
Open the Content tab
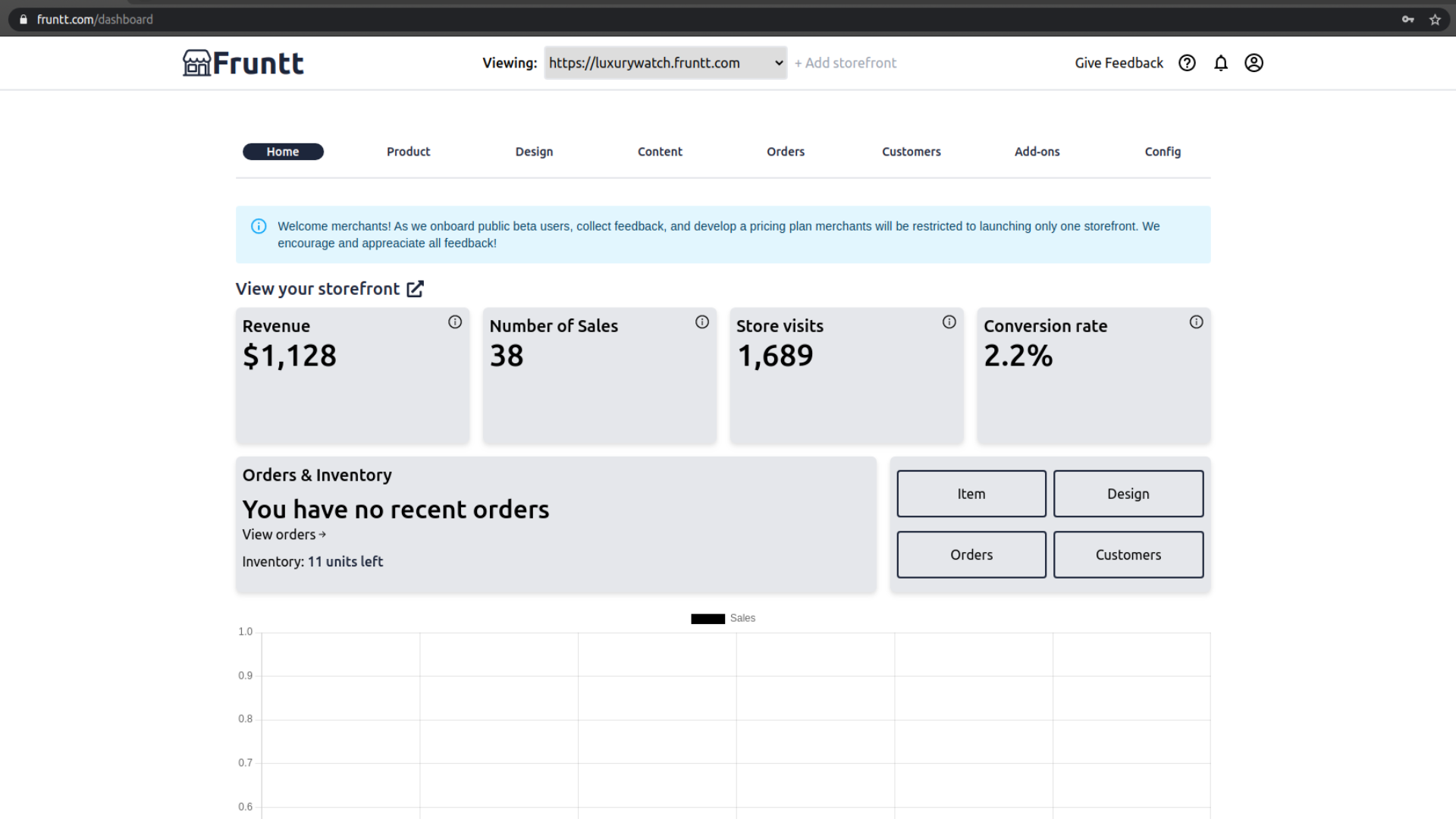(x=660, y=152)
